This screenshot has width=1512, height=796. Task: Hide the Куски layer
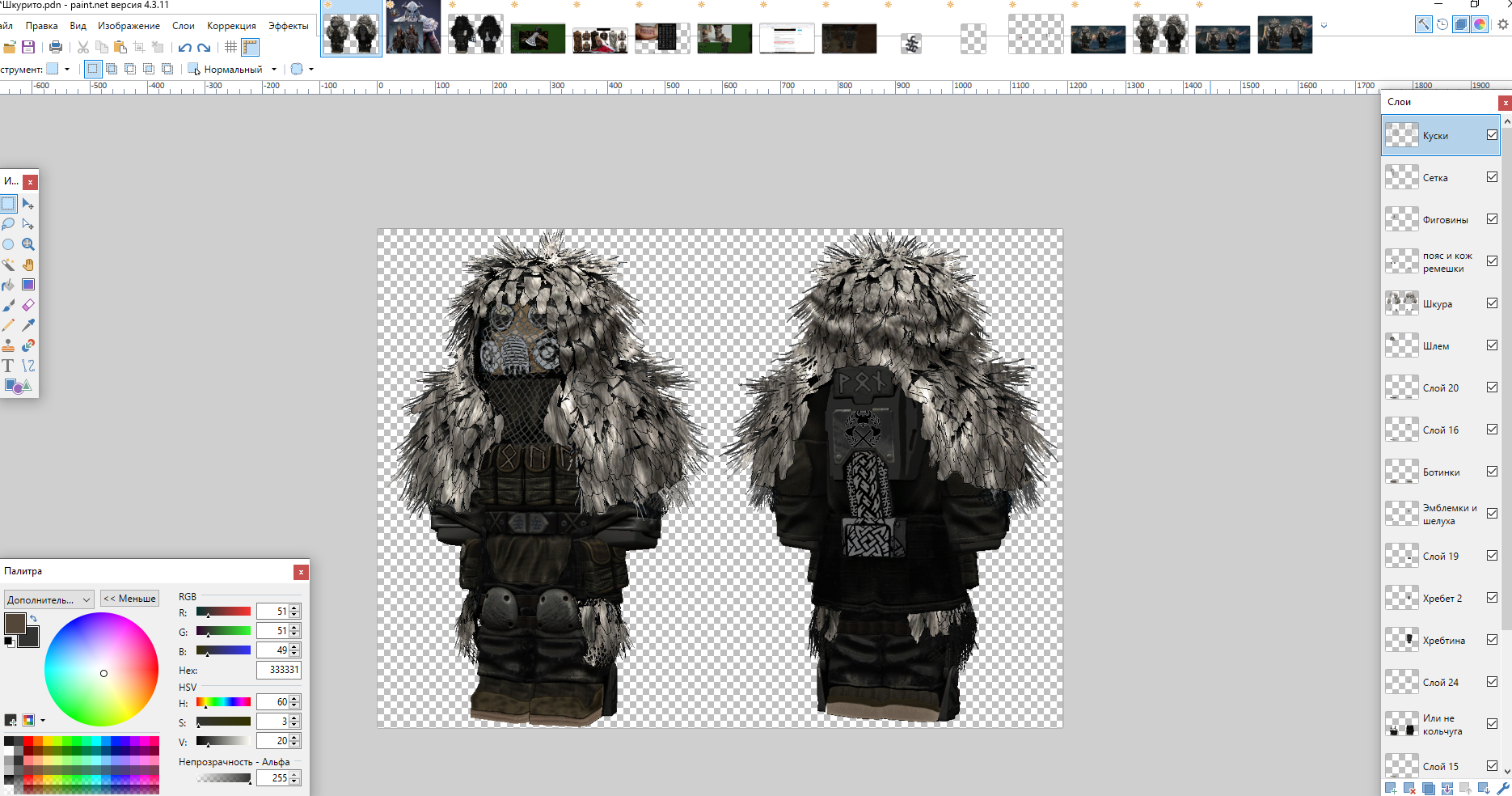1492,135
